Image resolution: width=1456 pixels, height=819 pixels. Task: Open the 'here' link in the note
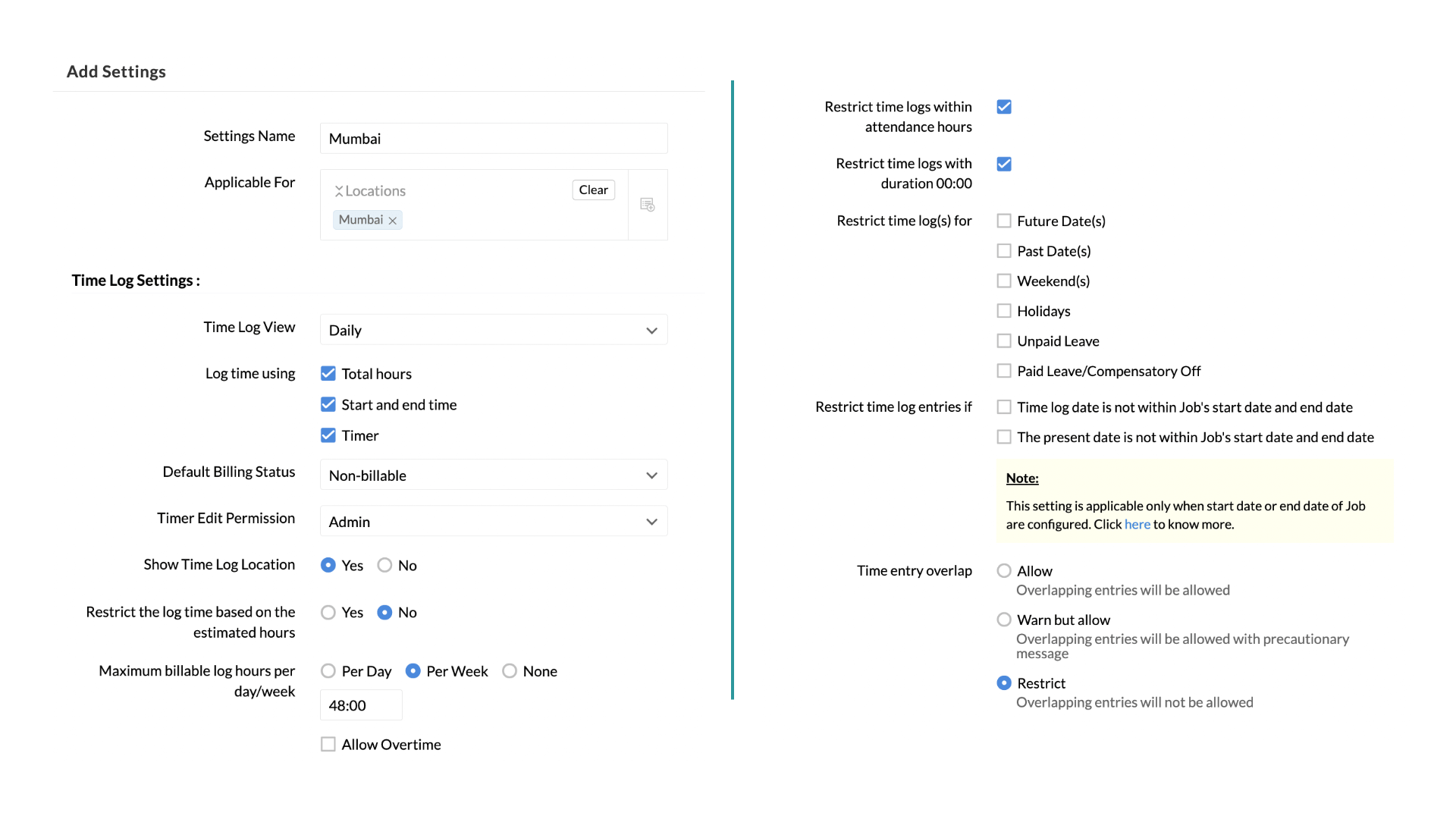(1137, 525)
